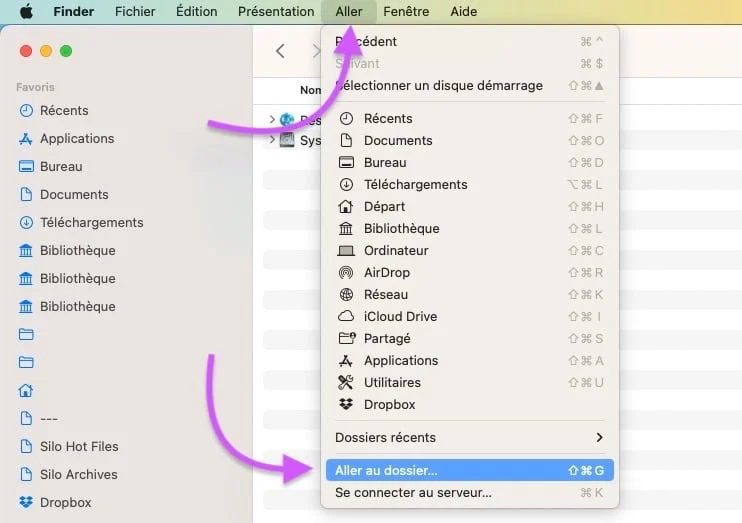
Task: Click Réseau globe icon in menu
Action: point(346,294)
